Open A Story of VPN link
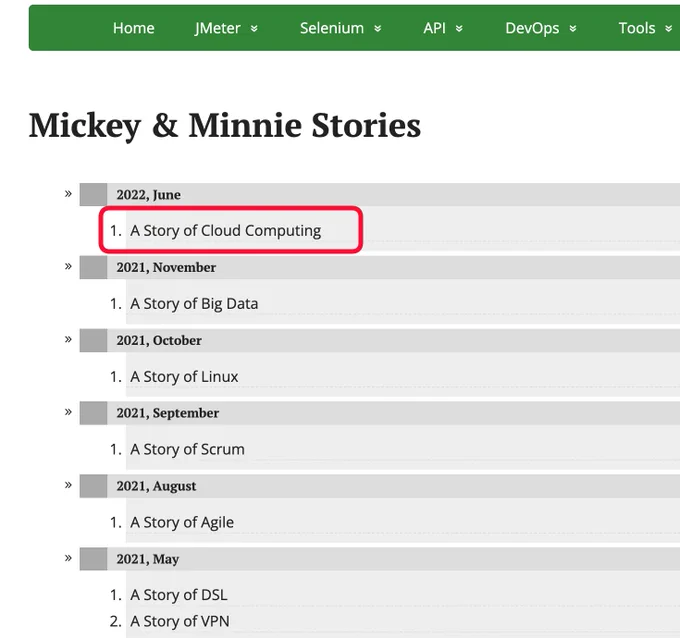This screenshot has height=638, width=680. click(x=180, y=622)
